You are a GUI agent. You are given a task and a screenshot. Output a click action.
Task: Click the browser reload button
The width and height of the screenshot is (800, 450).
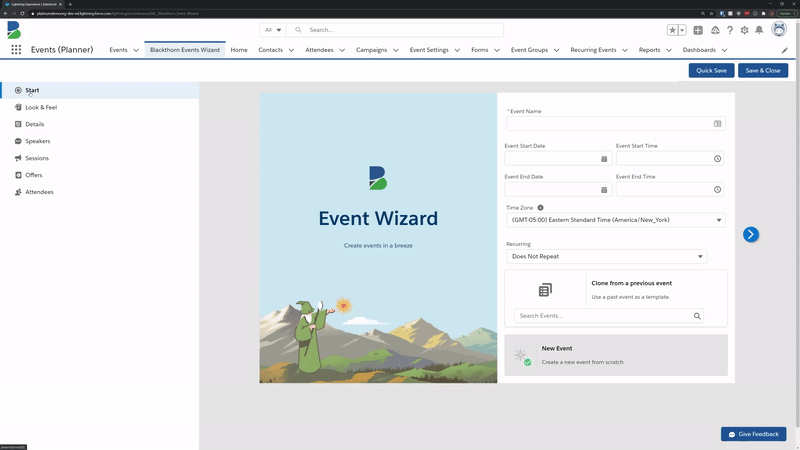pyautogui.click(x=22, y=13)
